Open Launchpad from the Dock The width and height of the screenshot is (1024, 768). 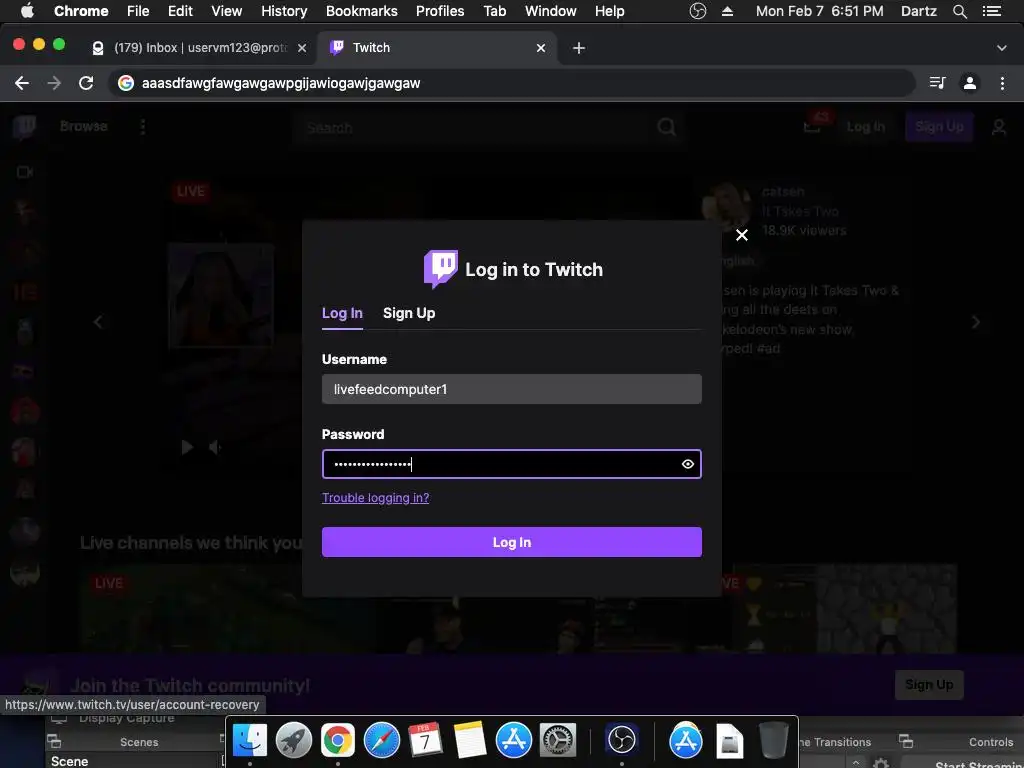[x=293, y=740]
